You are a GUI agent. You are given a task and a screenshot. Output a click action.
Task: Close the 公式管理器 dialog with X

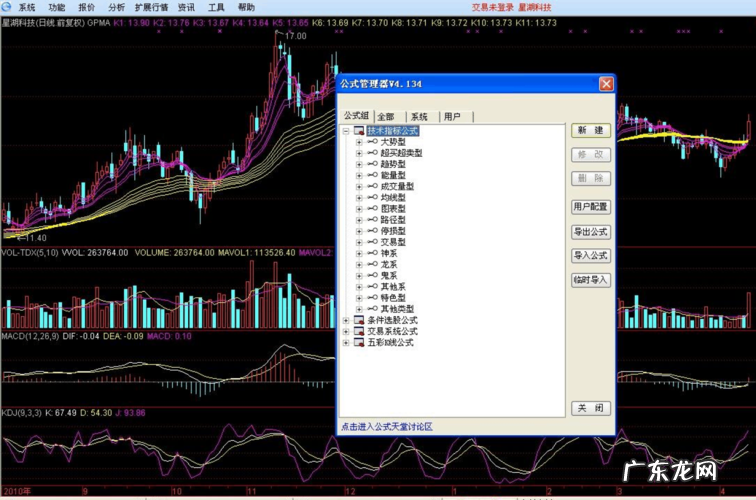tap(605, 85)
